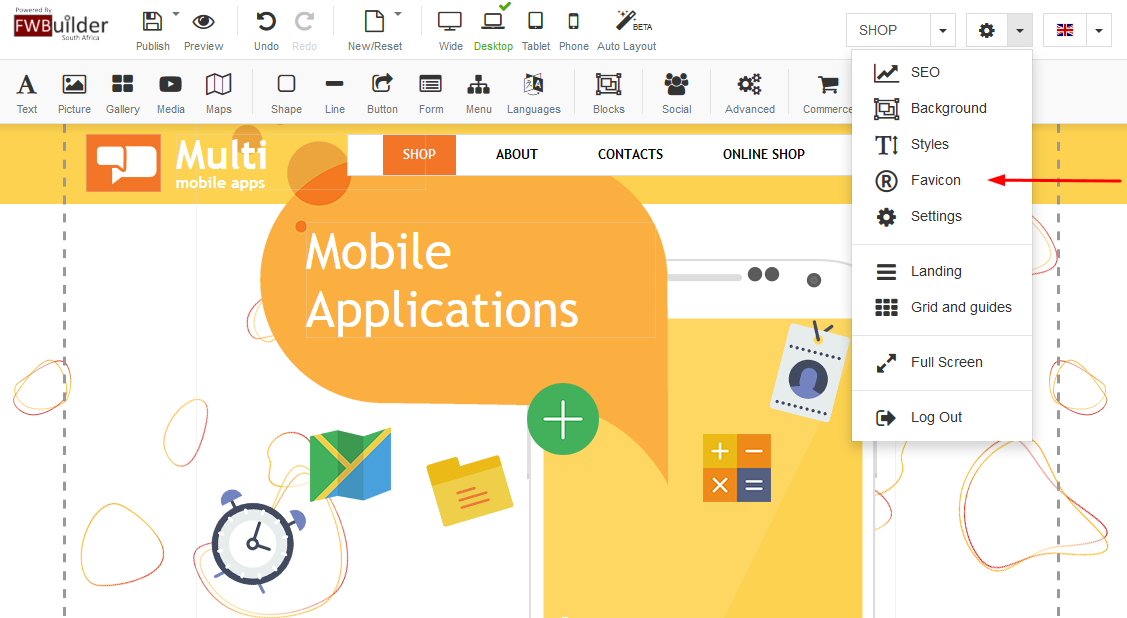
Task: Click the FWBuilder logo
Action: coord(60,25)
